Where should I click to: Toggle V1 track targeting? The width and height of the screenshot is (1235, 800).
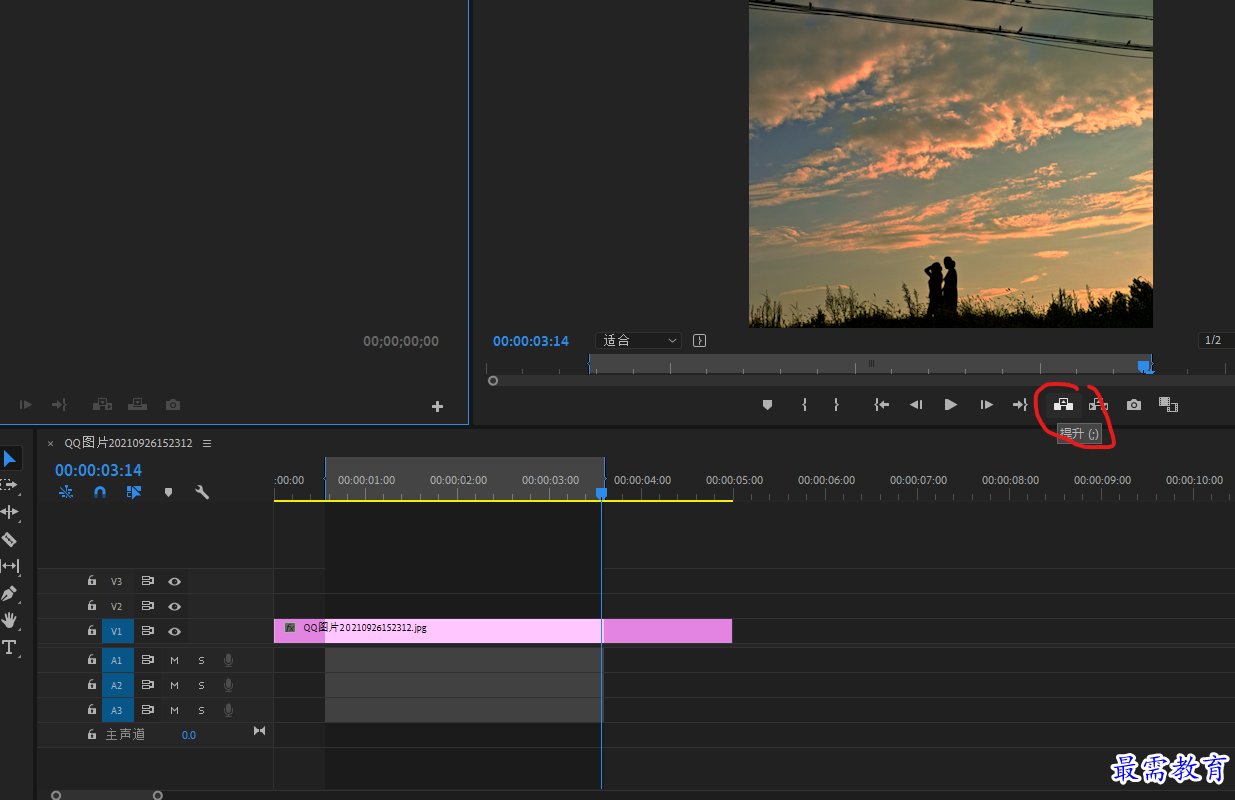(117, 631)
